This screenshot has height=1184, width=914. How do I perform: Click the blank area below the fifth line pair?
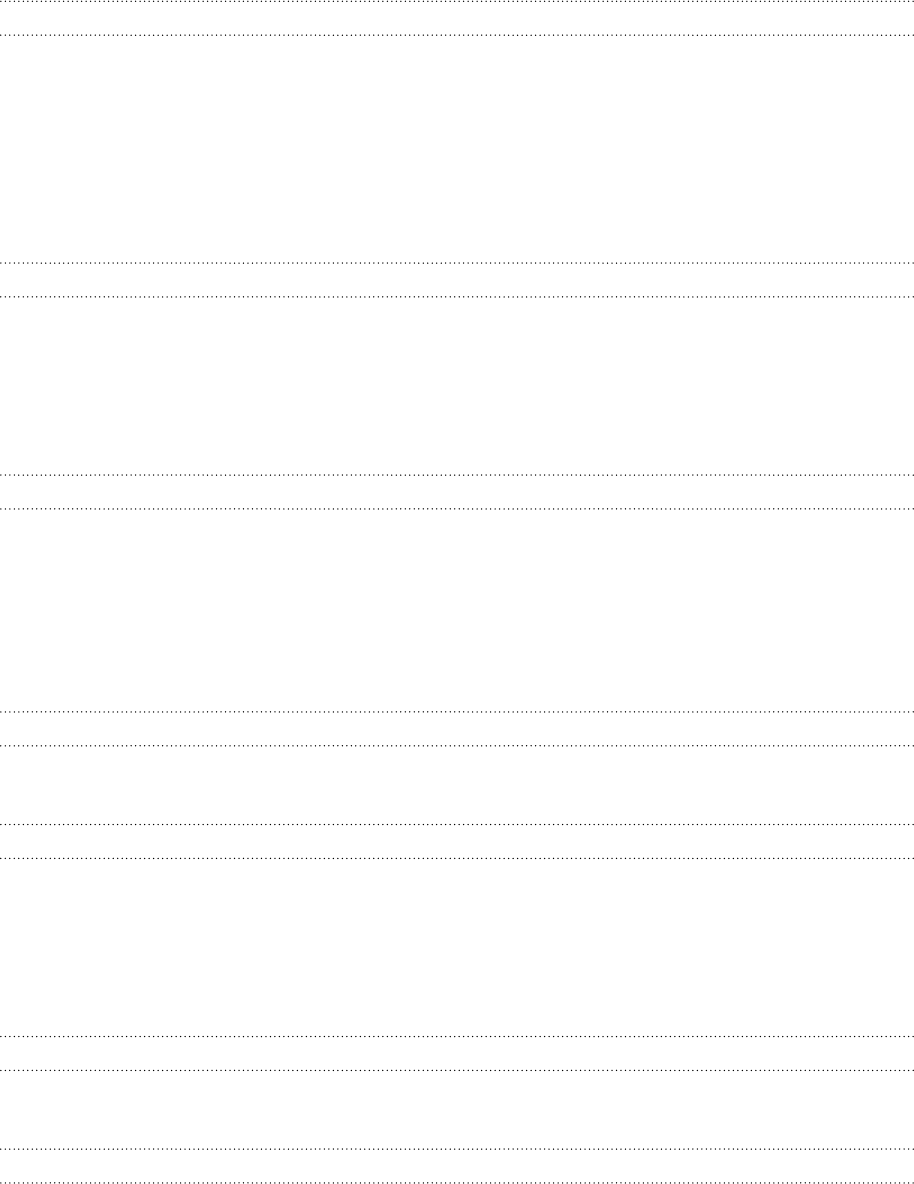pos(457,947)
